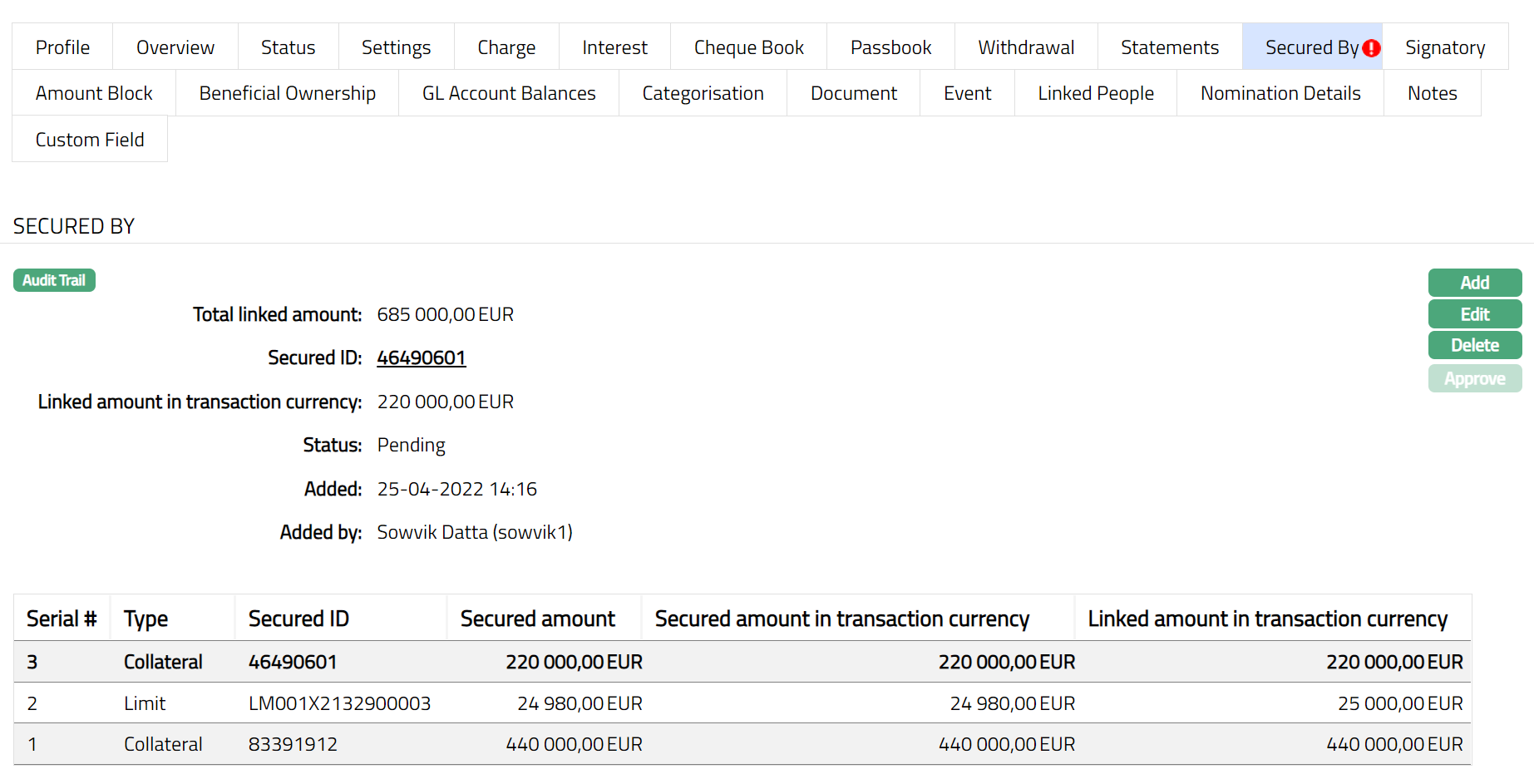View the GL Account Balances tab
Image resolution: width=1534 pixels, height=784 pixels.
[x=509, y=93]
